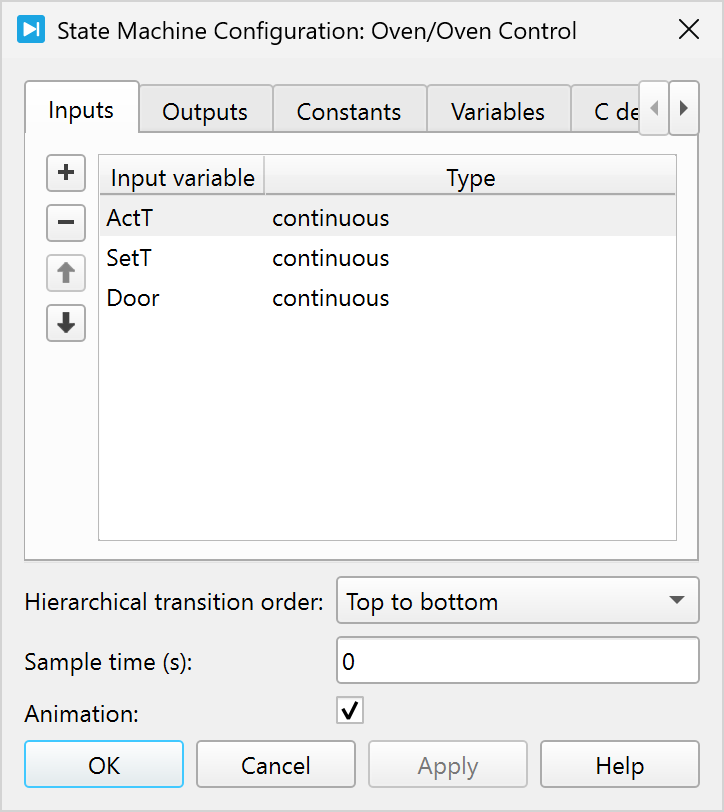This screenshot has height=812, width=724.
Task: Click the plus icon to add input variable
Action: (66, 173)
